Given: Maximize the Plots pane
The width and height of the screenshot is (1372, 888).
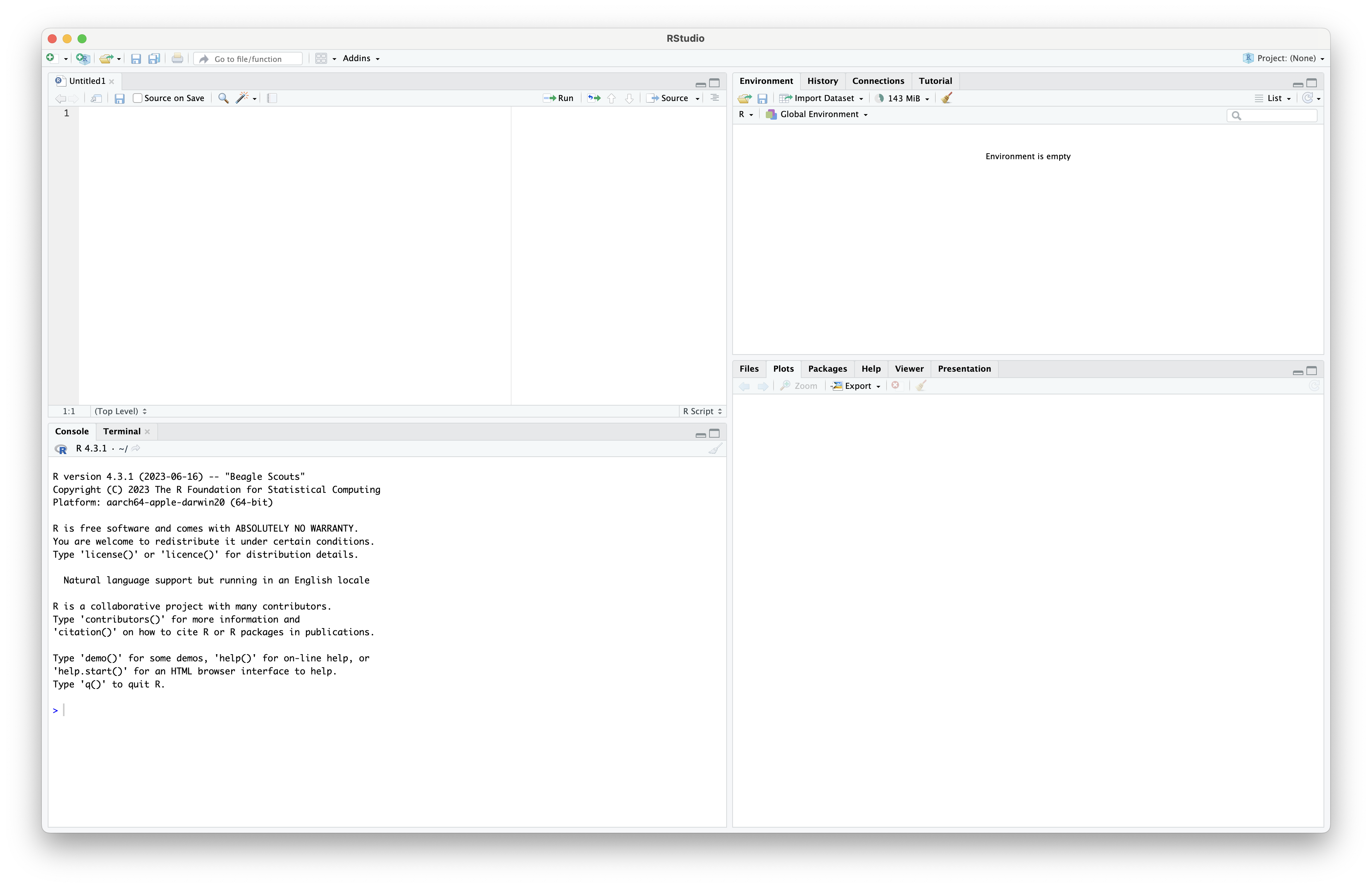Looking at the screenshot, I should click(x=1312, y=371).
